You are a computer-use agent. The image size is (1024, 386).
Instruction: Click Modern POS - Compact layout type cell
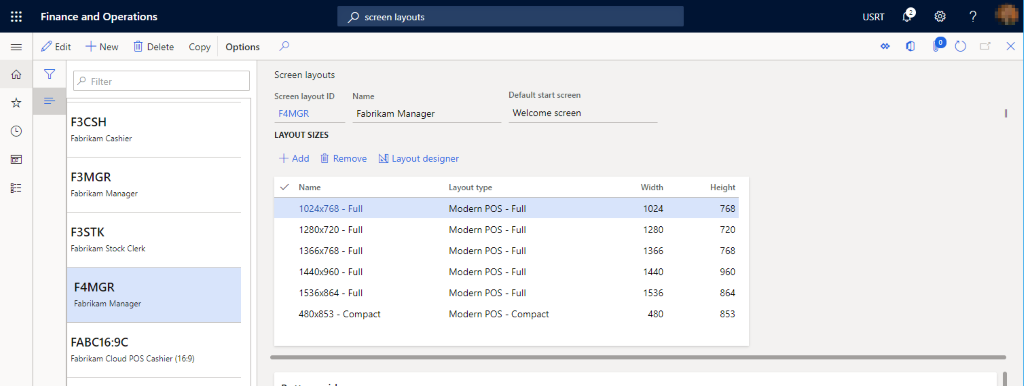pyautogui.click(x=499, y=314)
